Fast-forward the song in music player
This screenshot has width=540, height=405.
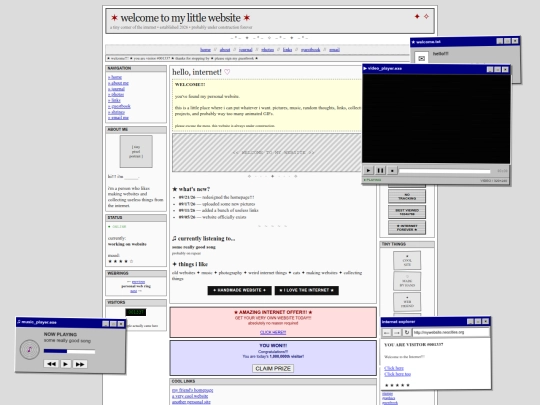coord(80,364)
